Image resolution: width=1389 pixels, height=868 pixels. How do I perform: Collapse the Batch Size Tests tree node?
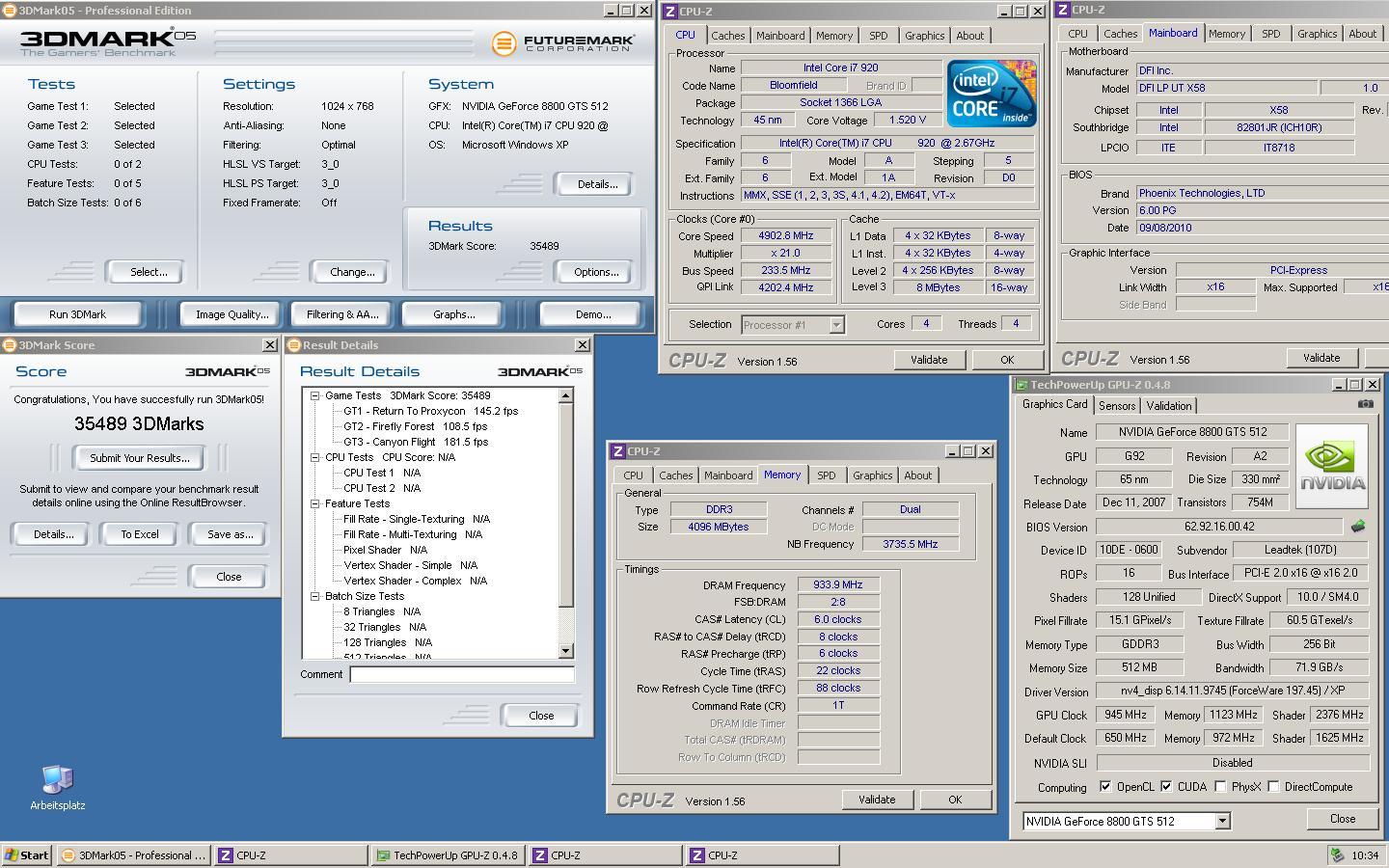click(x=314, y=596)
